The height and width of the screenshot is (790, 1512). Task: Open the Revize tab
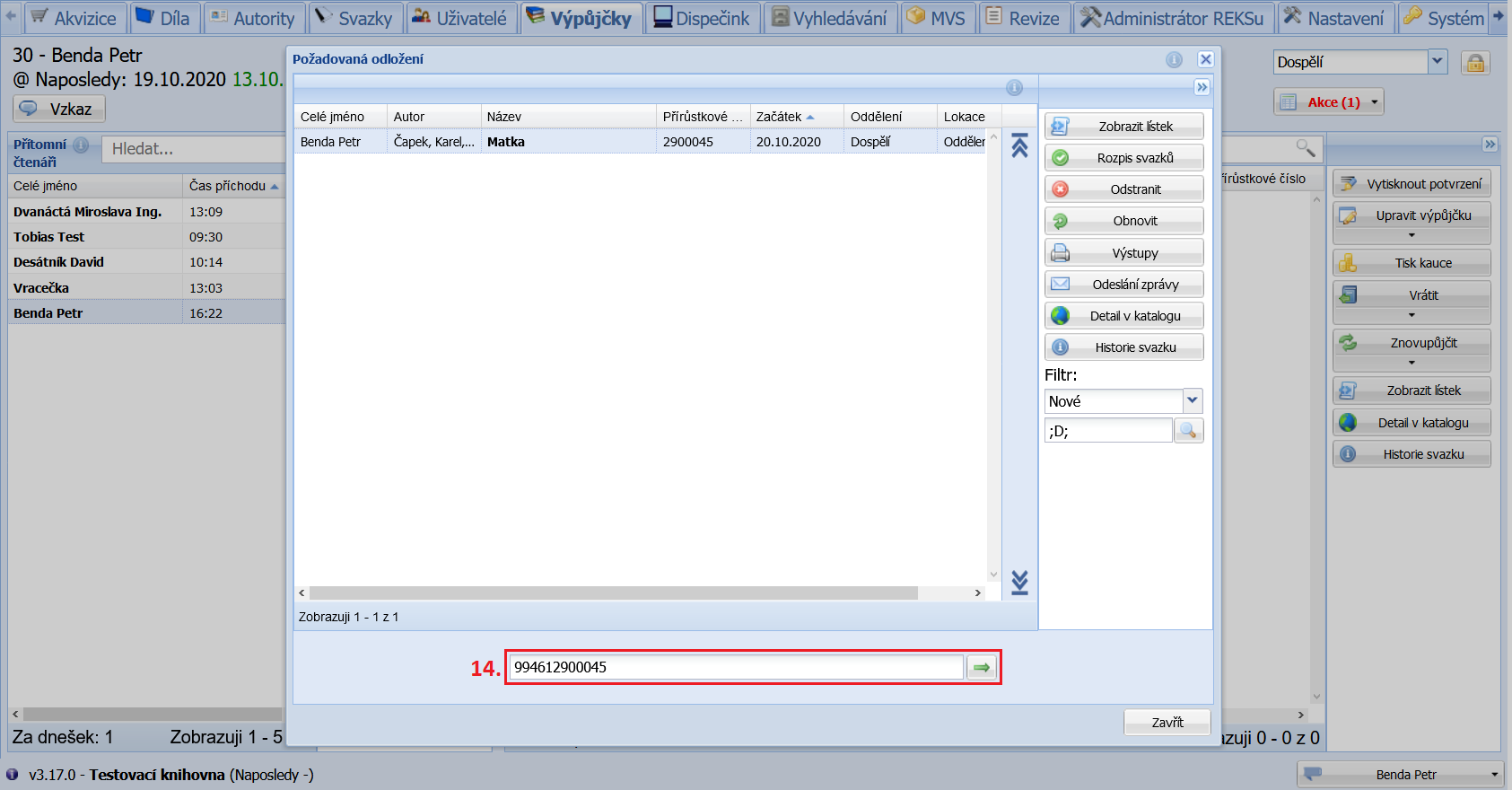click(x=1023, y=18)
